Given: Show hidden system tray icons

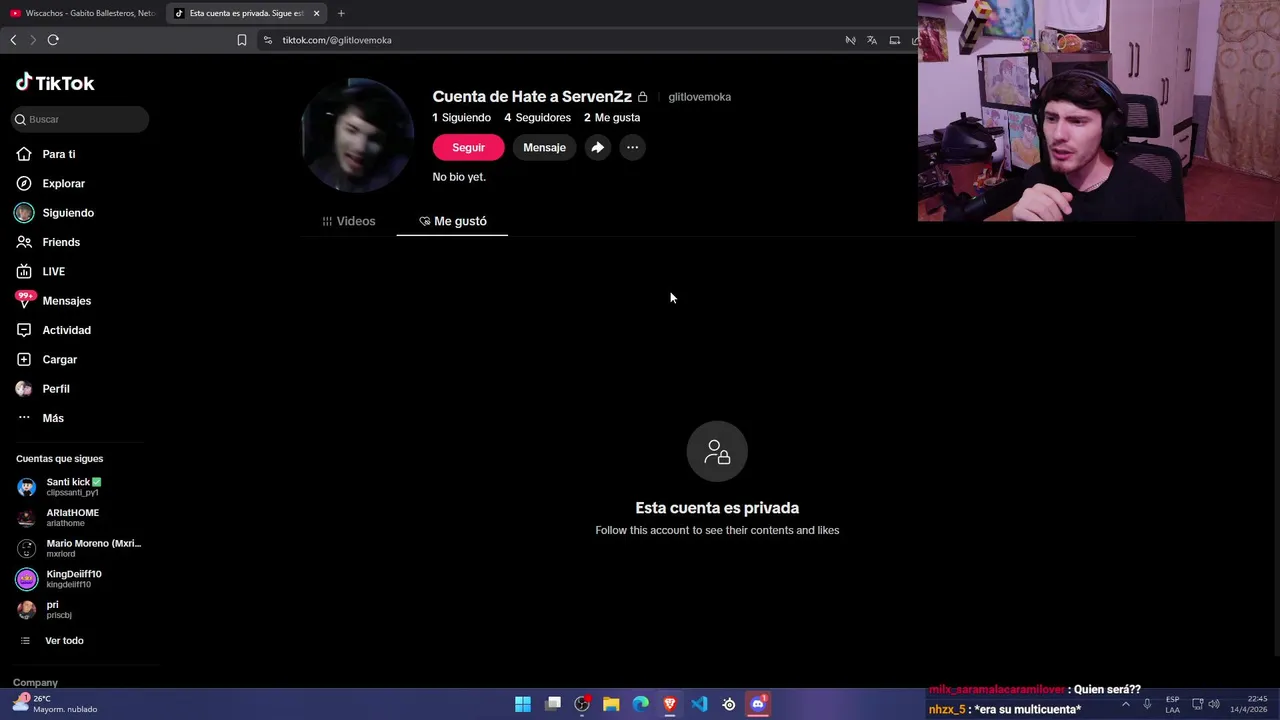Looking at the screenshot, I should [1125, 704].
